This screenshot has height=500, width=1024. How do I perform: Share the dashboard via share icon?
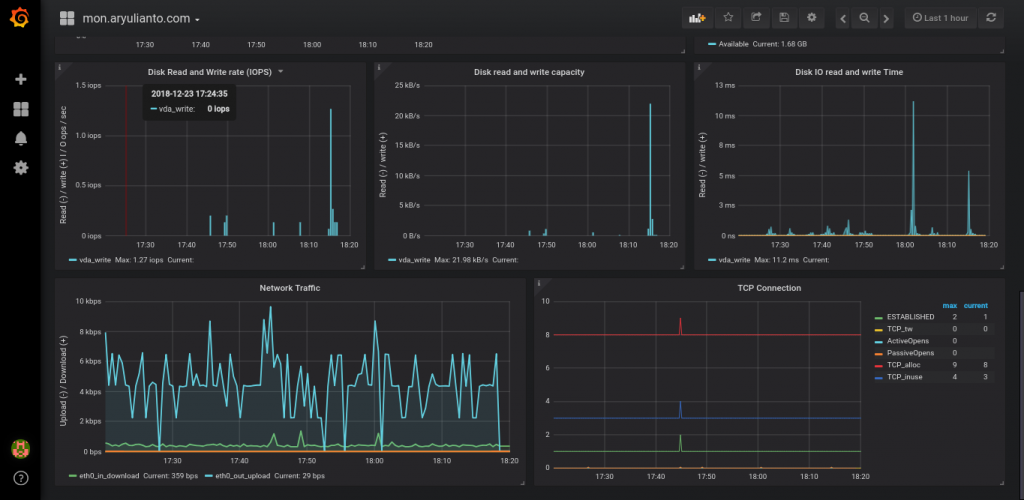(x=756, y=18)
